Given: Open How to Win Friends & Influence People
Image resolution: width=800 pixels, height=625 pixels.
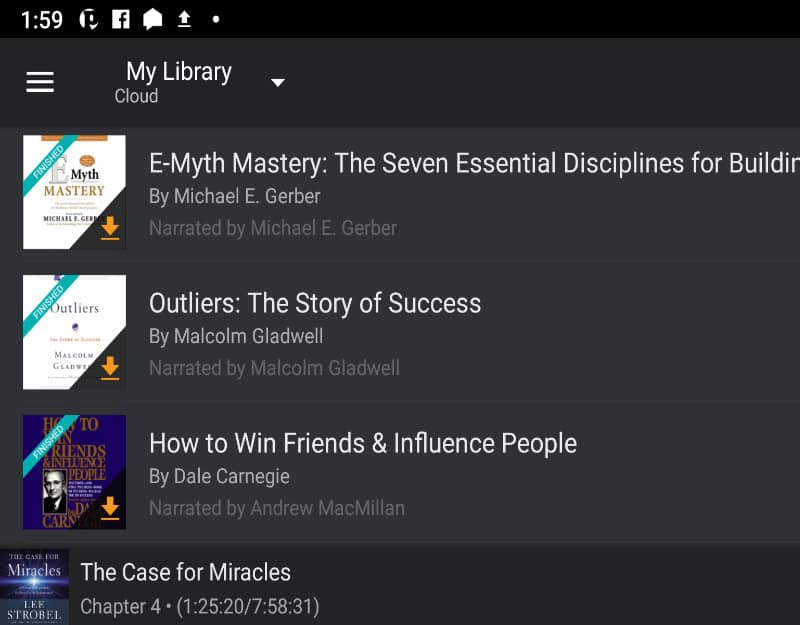Looking at the screenshot, I should 363,443.
